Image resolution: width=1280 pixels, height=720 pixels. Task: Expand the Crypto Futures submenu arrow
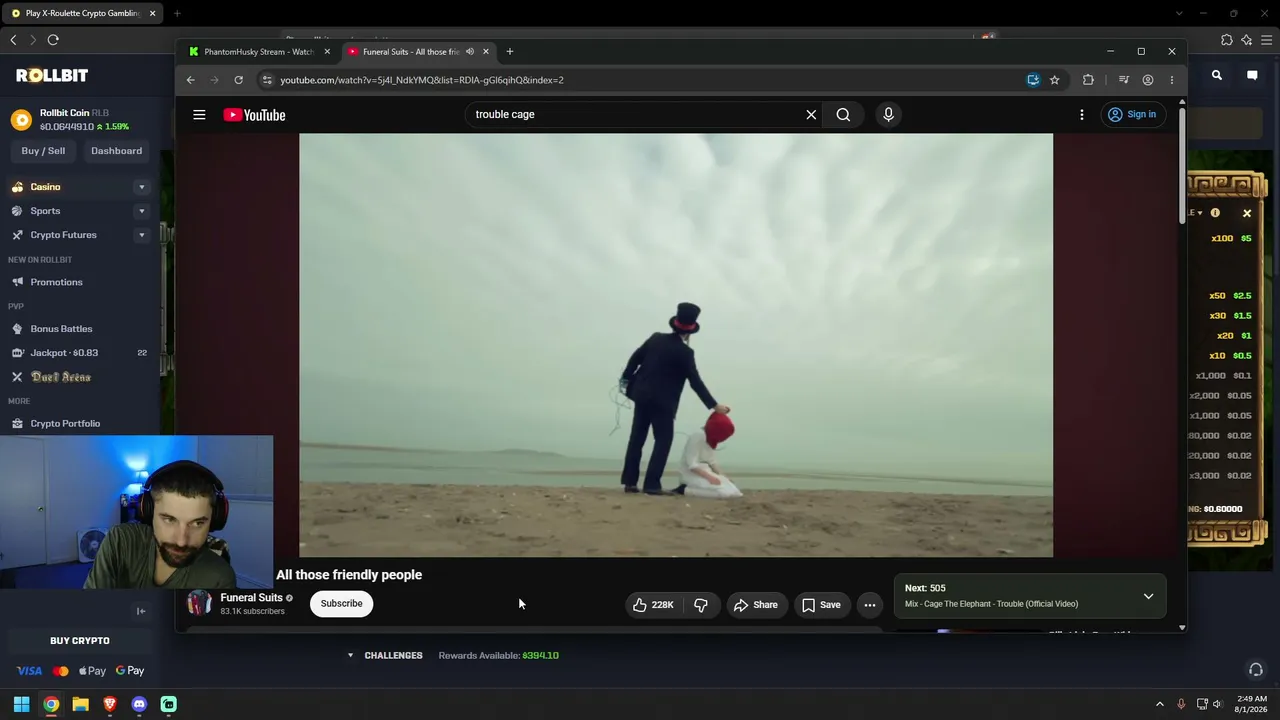[x=141, y=235]
